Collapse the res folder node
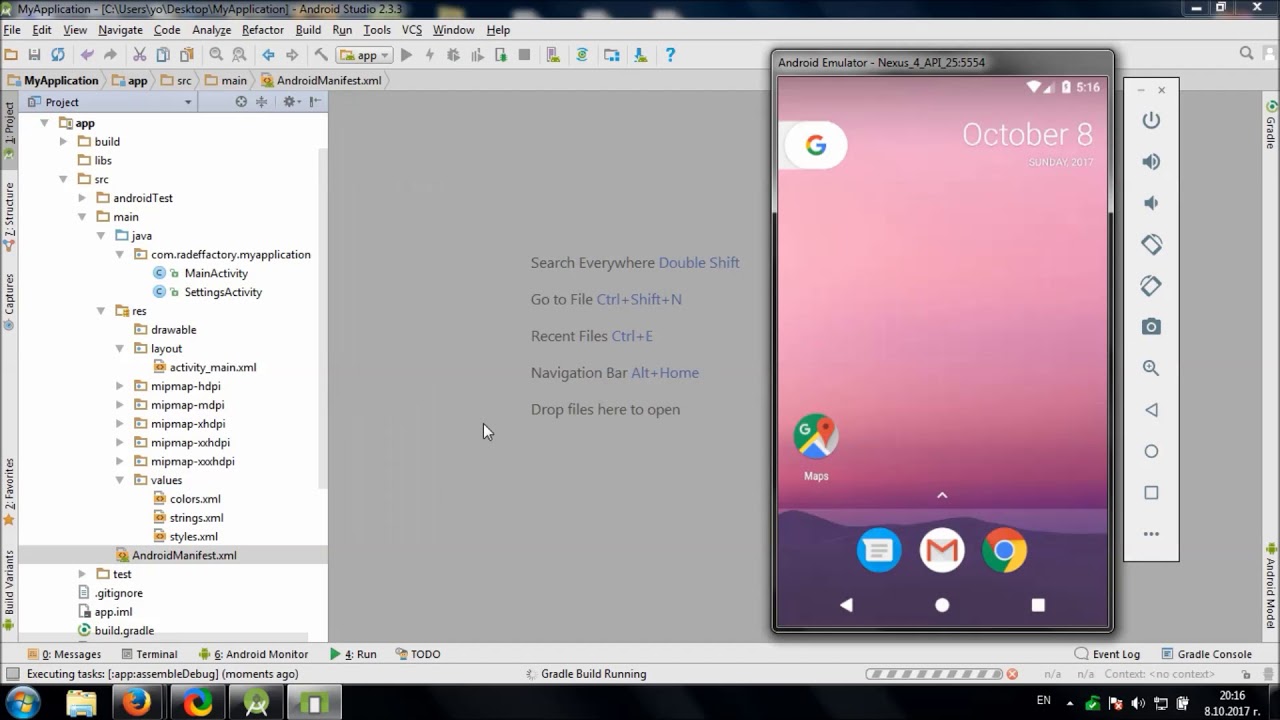This screenshot has height=720, width=1280. pyautogui.click(x=101, y=311)
